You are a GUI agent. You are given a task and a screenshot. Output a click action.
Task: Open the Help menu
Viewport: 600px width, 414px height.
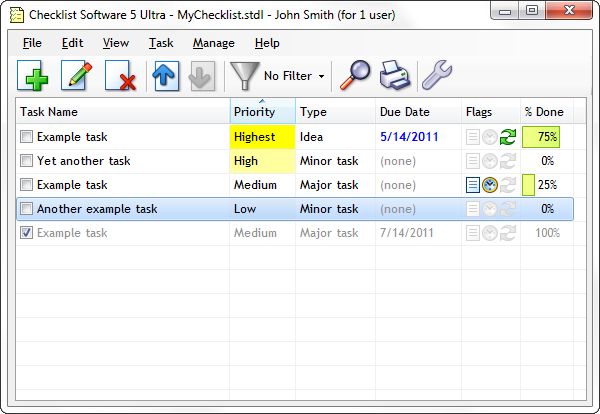point(267,43)
